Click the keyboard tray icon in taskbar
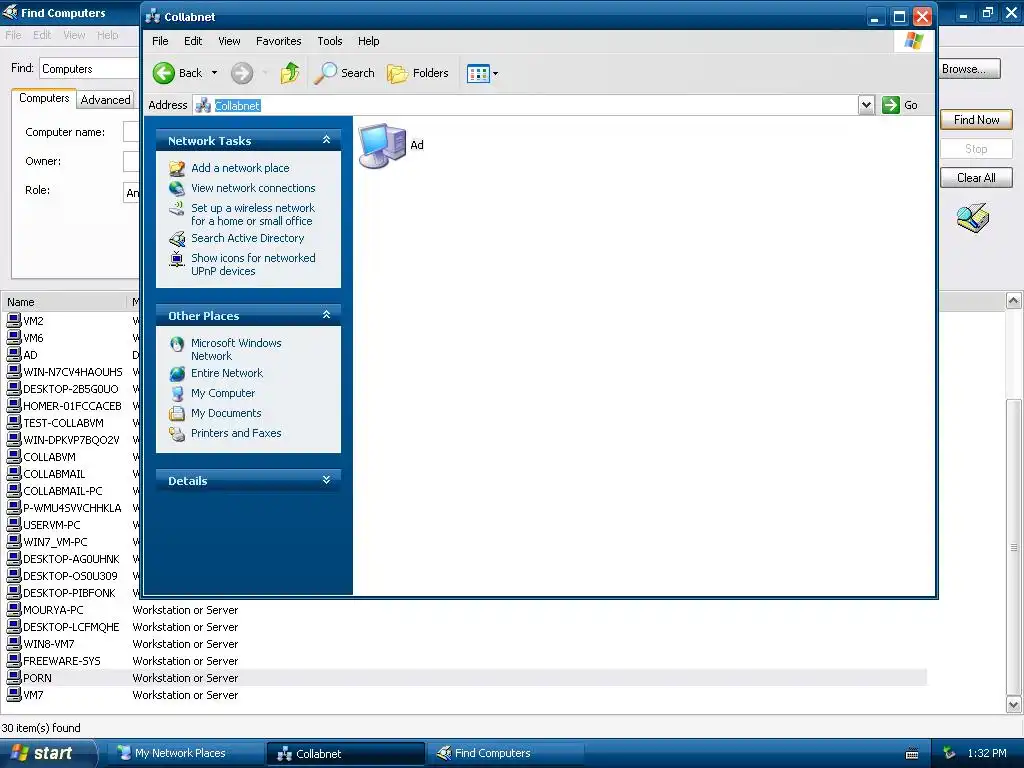The height and width of the screenshot is (768, 1024). (x=912, y=754)
